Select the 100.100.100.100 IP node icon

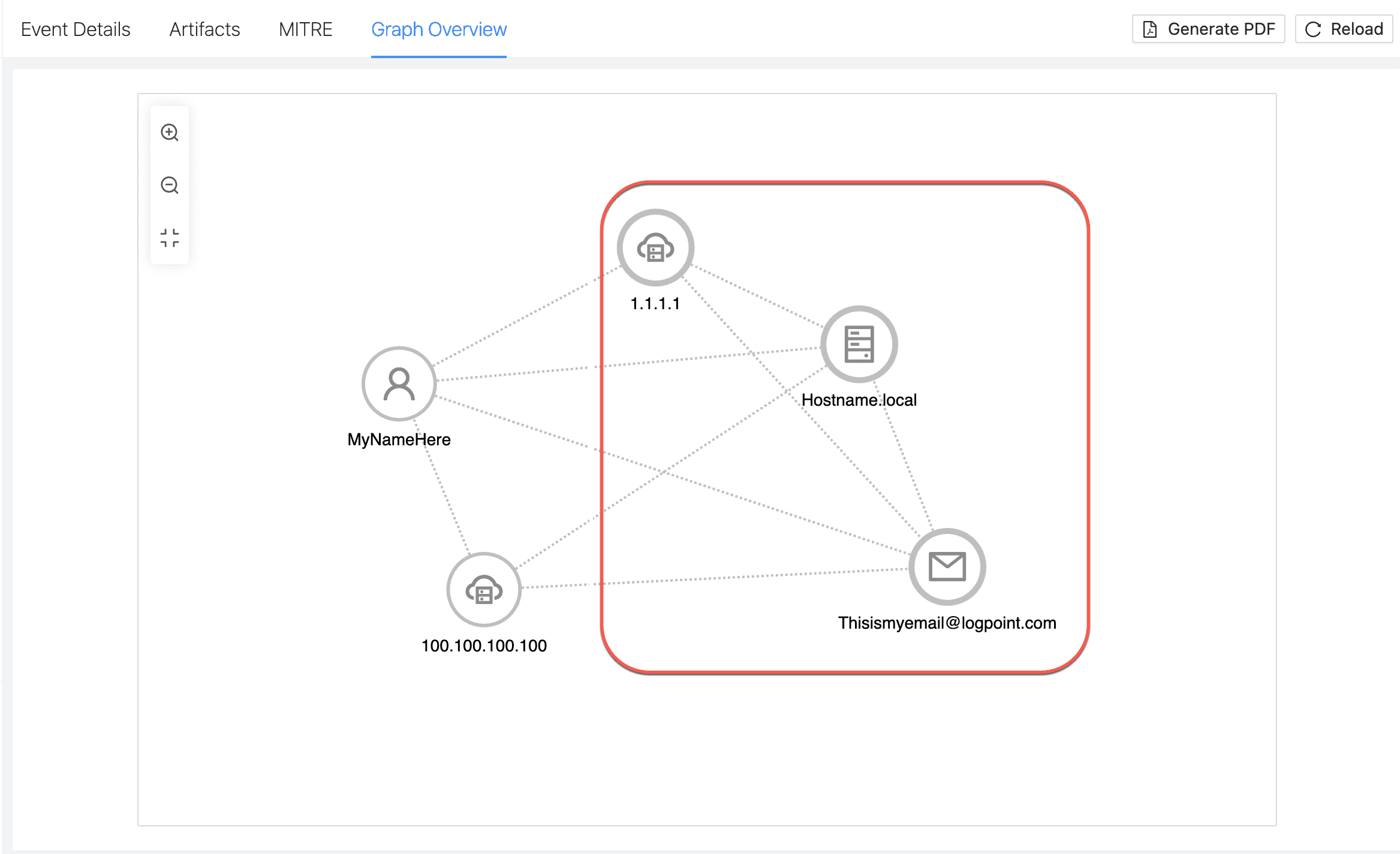(484, 590)
